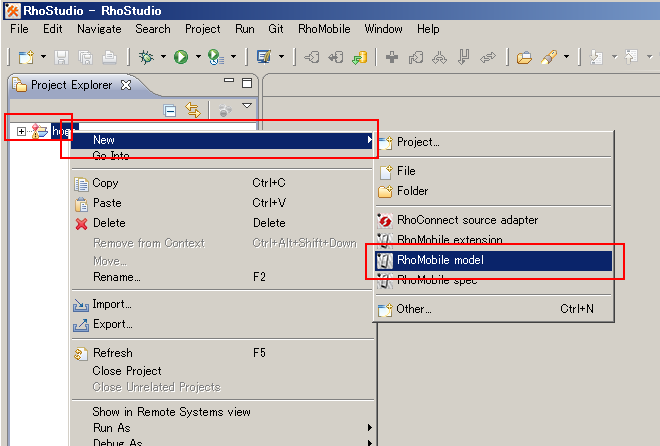Open the Git menu

(276, 29)
